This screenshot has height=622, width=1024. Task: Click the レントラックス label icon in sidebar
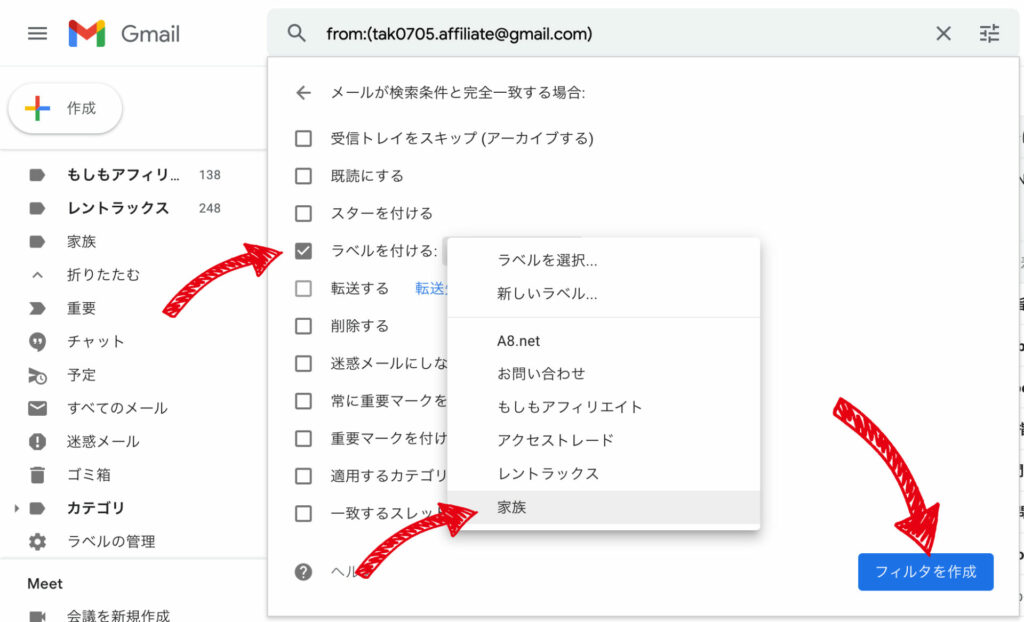click(x=37, y=208)
